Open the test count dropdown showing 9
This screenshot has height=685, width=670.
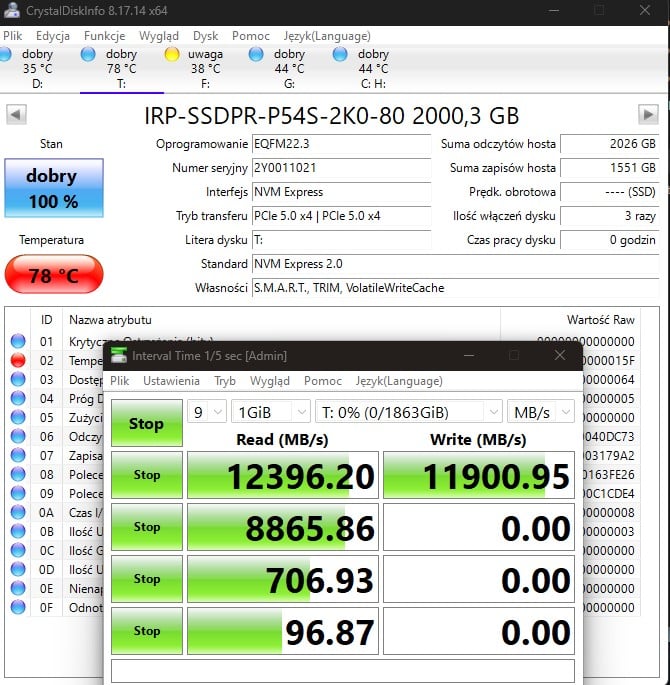206,411
